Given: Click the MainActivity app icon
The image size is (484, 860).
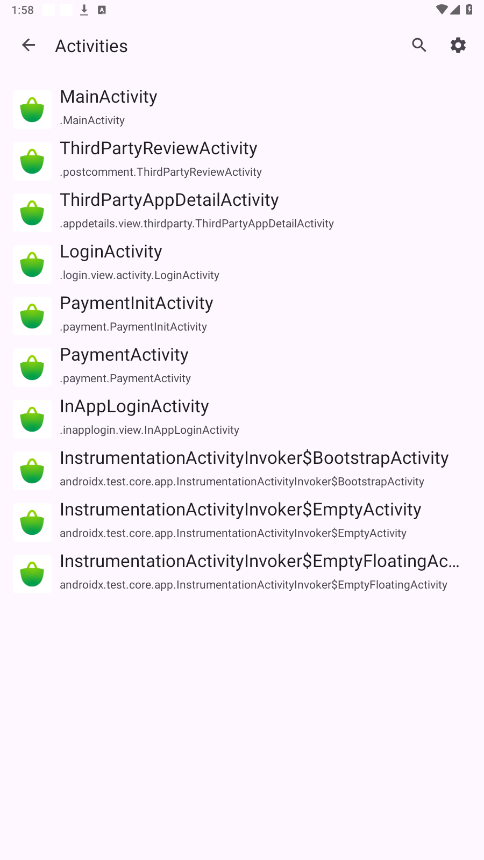Looking at the screenshot, I should click(x=32, y=109).
